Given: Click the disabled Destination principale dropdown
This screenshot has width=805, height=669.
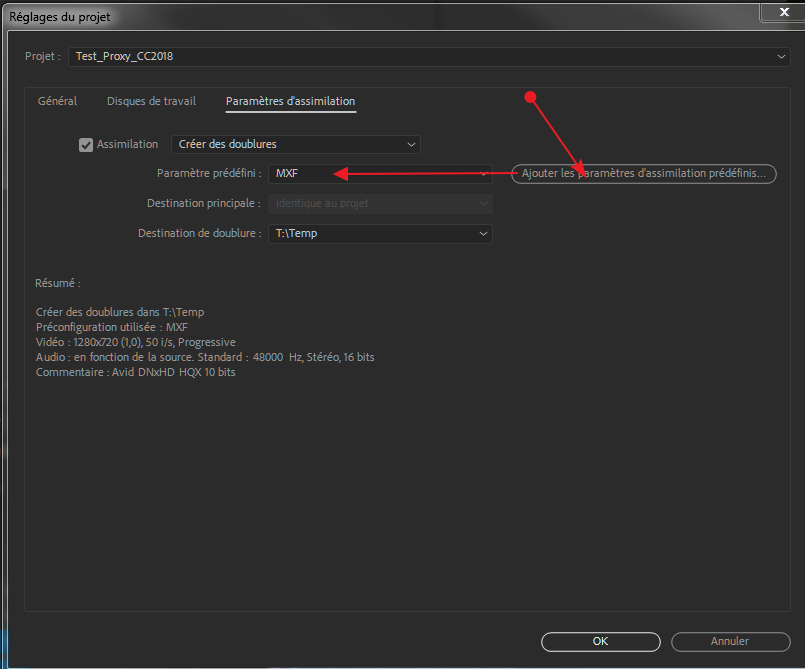Looking at the screenshot, I should click(380, 204).
